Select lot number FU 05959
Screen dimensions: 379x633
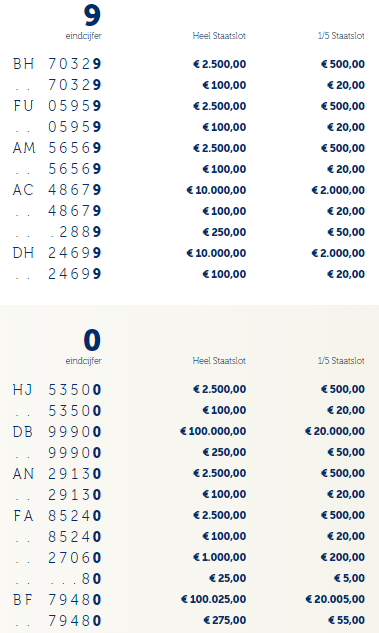coord(57,106)
